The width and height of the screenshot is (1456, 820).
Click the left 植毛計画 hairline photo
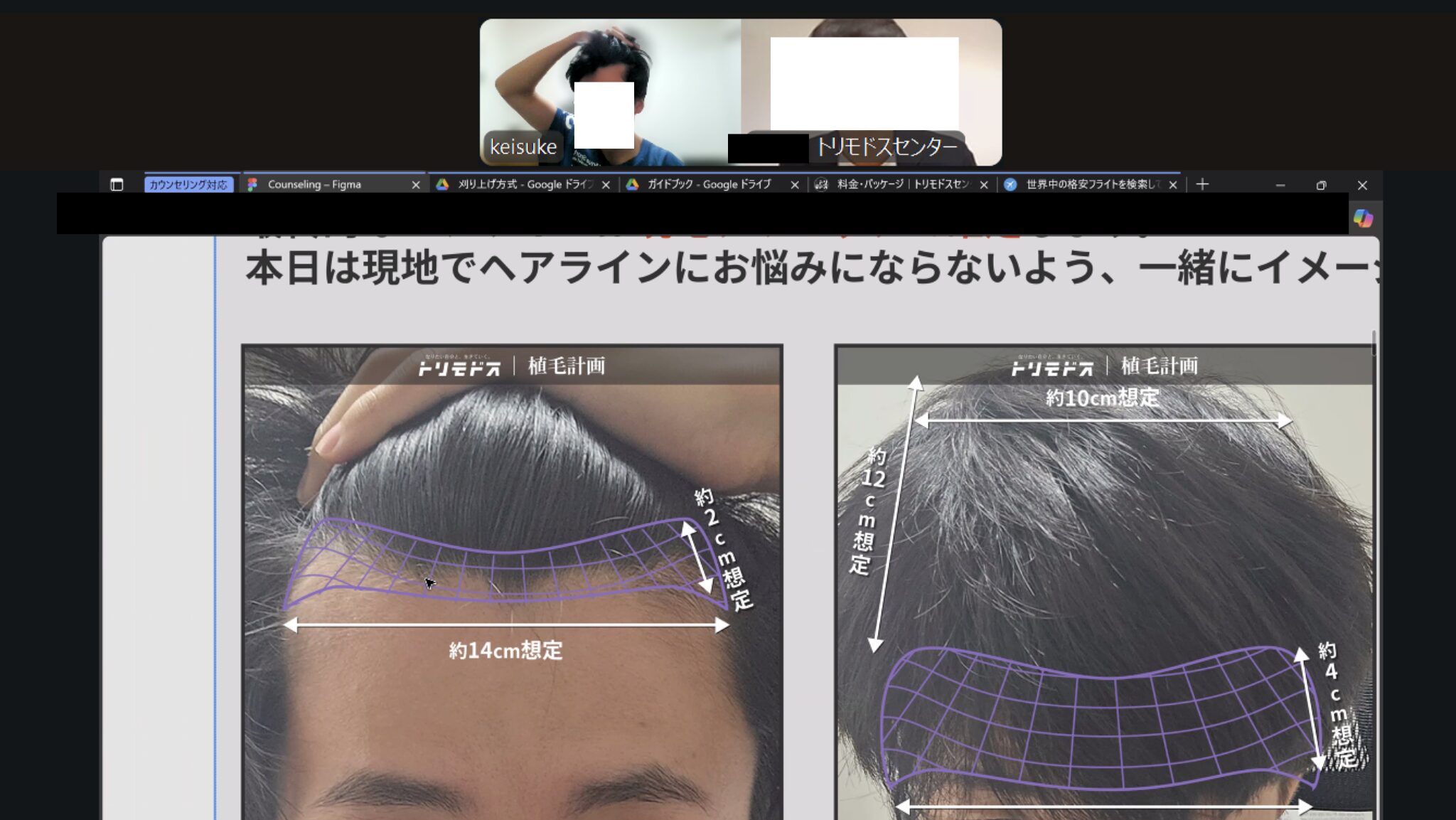pos(512,583)
